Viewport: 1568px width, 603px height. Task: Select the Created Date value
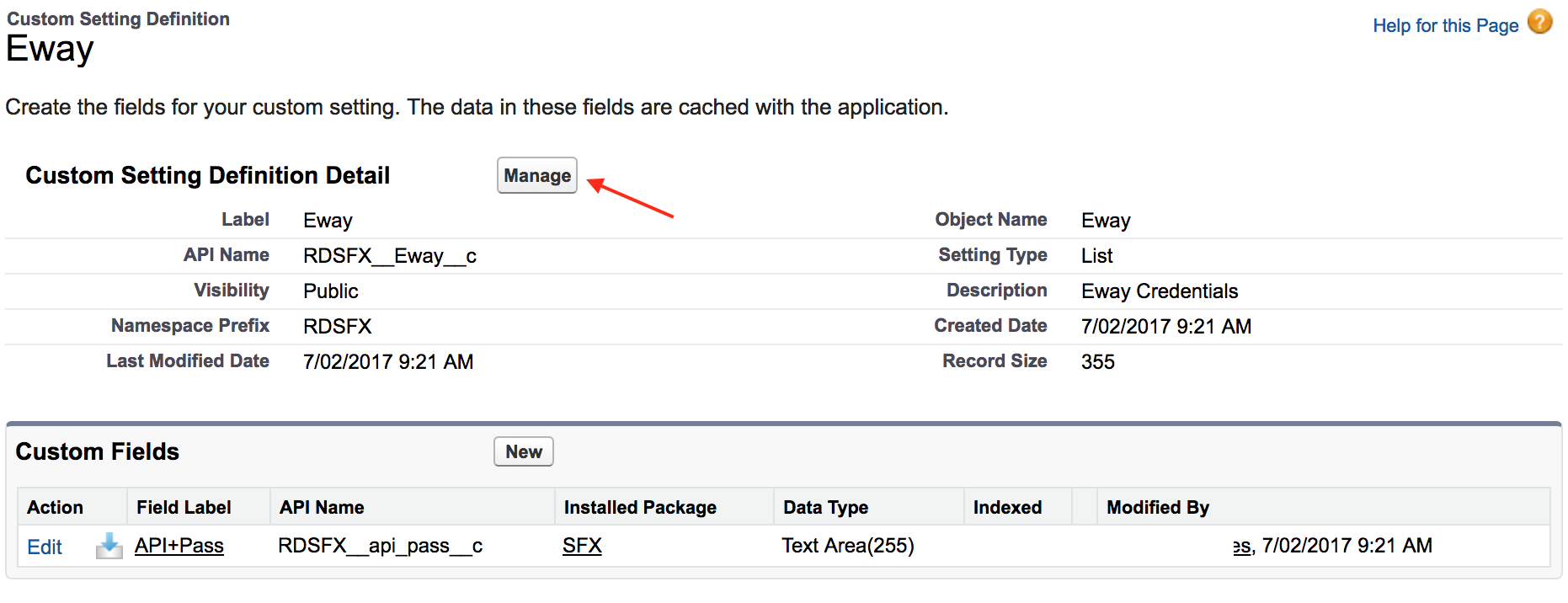click(x=1166, y=327)
